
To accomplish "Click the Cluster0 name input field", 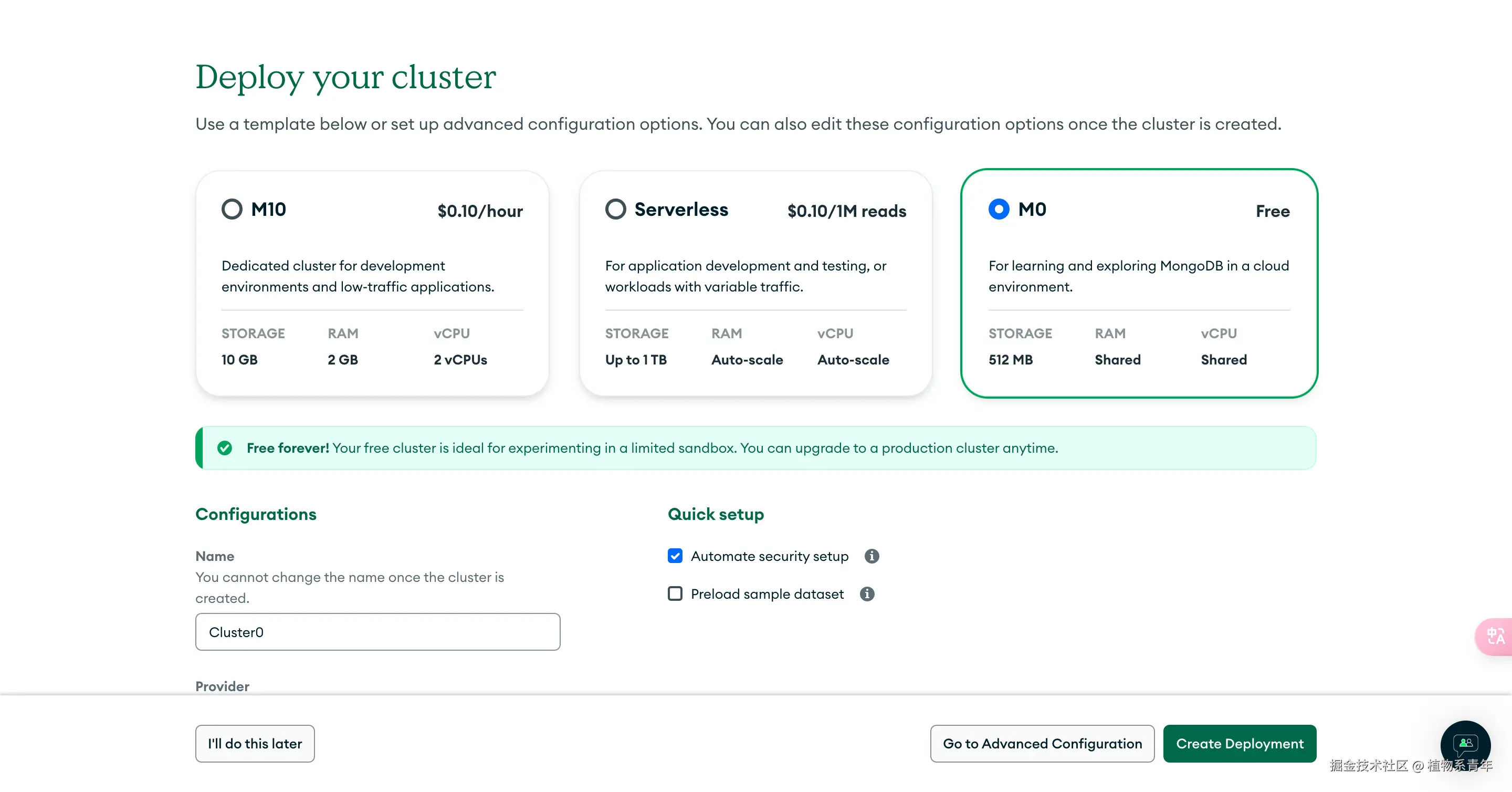I will [377, 632].
